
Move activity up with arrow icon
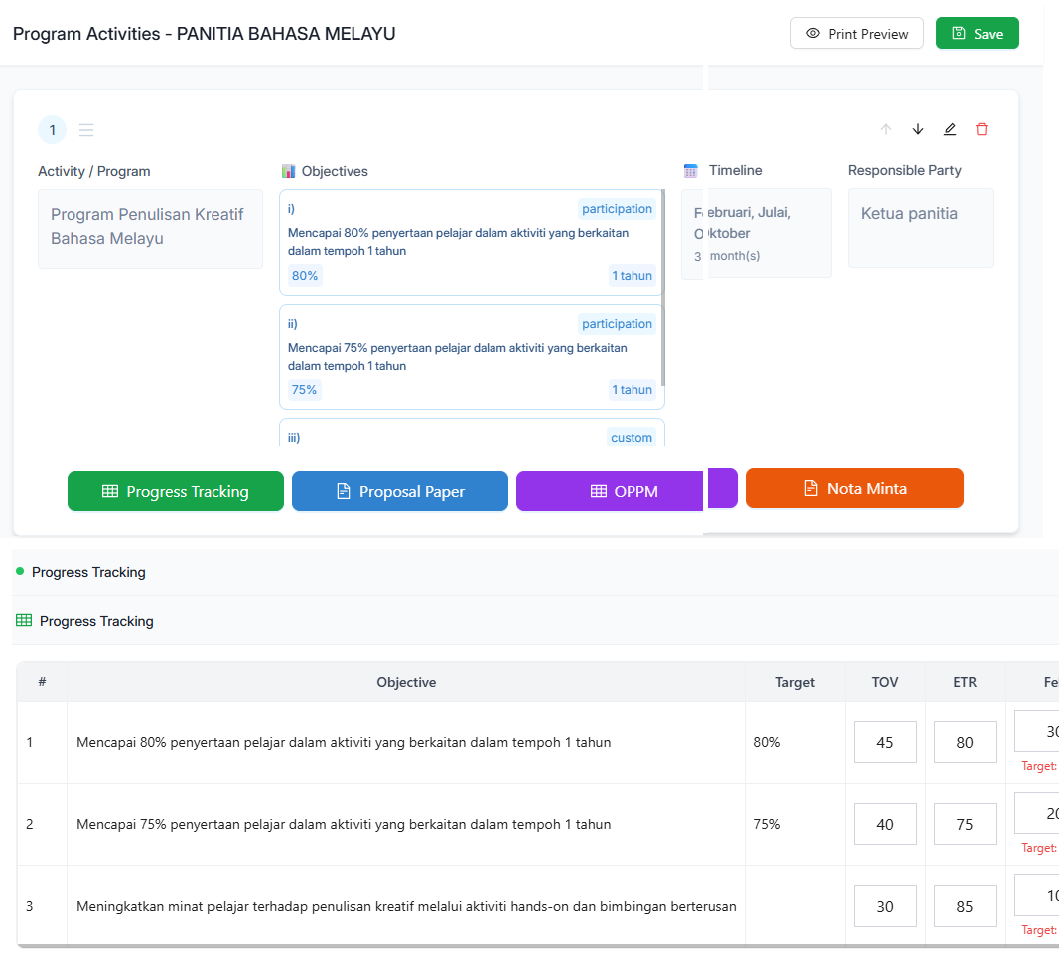[x=885, y=129]
